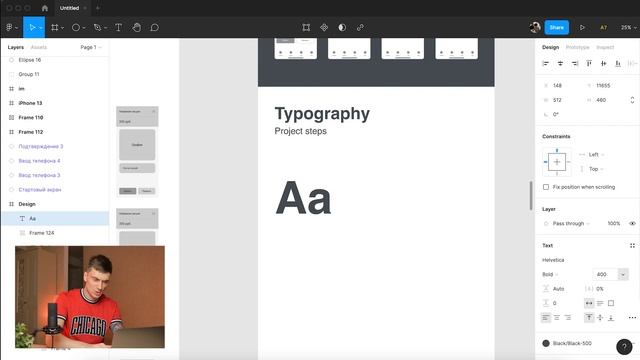The height and width of the screenshot is (360, 640).
Task: Align left icon in Design panel
Action: click(x=546, y=63)
